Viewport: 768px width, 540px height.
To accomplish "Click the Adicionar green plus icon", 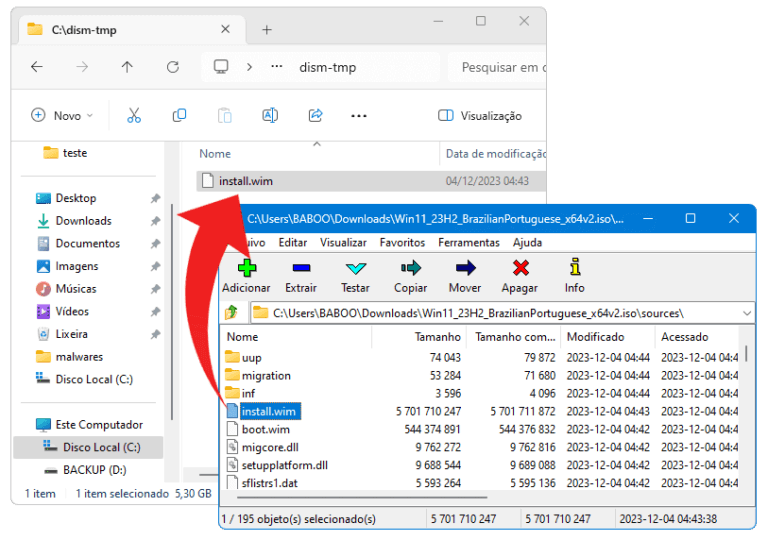I will pos(246,268).
